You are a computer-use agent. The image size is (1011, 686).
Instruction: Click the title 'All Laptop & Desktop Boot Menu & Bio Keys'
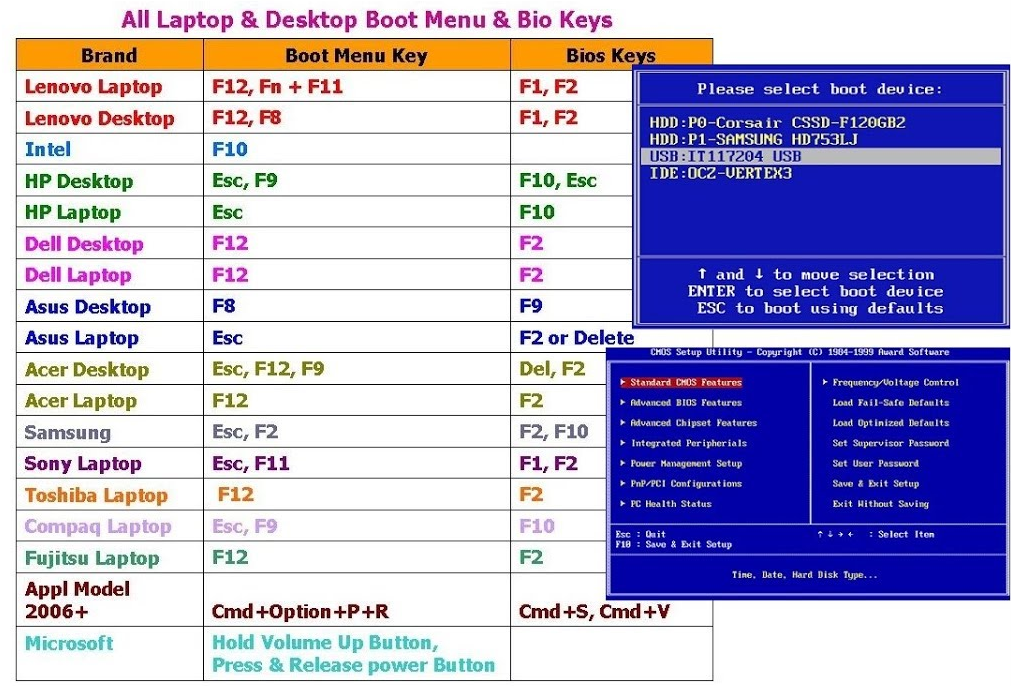366,20
